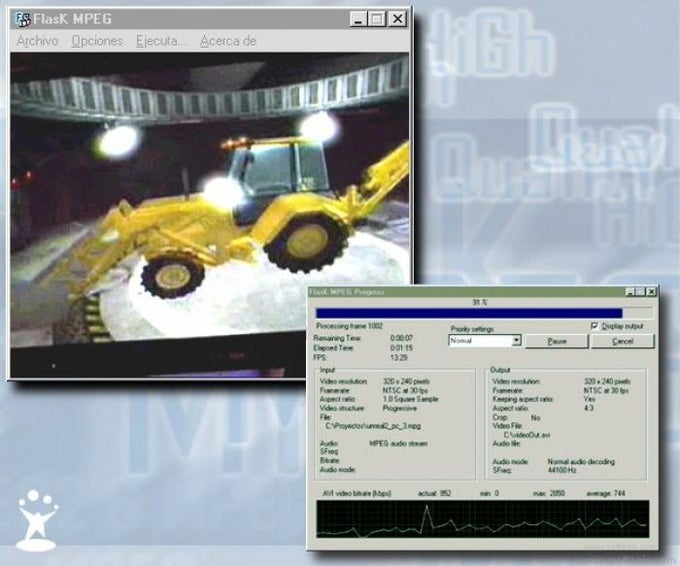Screen dimensions: 680x566
Task: Open the Ejecuta... menu
Action: [x=161, y=41]
